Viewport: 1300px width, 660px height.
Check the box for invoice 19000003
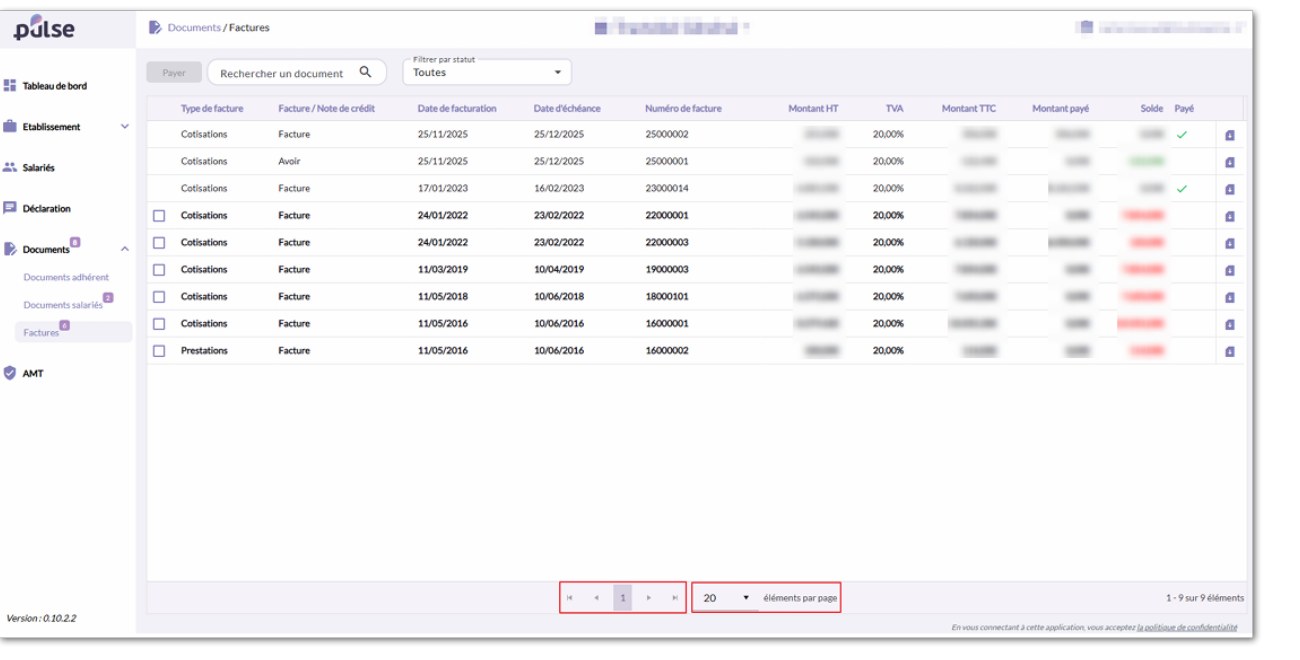[x=158, y=270]
